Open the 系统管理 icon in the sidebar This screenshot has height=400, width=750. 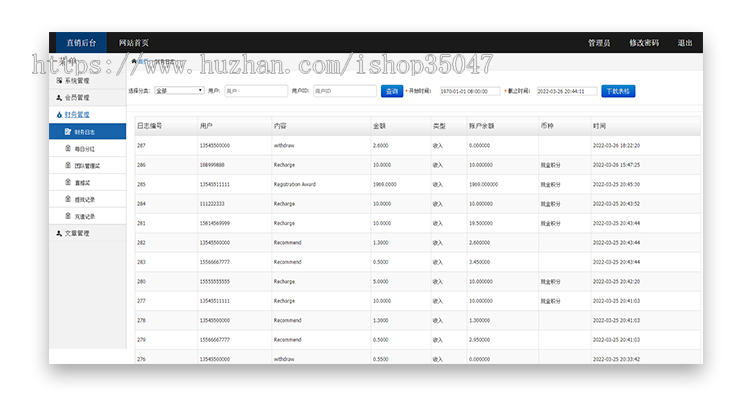(x=59, y=80)
